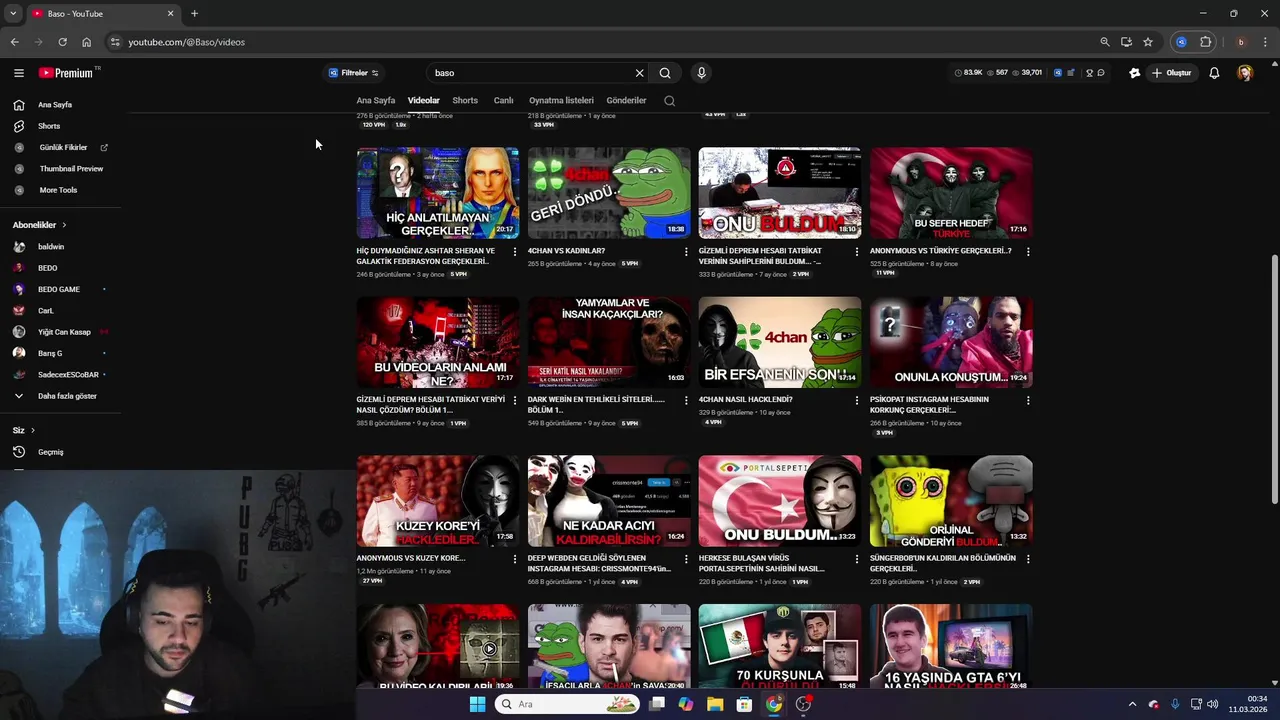The image size is (1280, 720).
Task: Go back in Chrome
Action: tap(14, 42)
